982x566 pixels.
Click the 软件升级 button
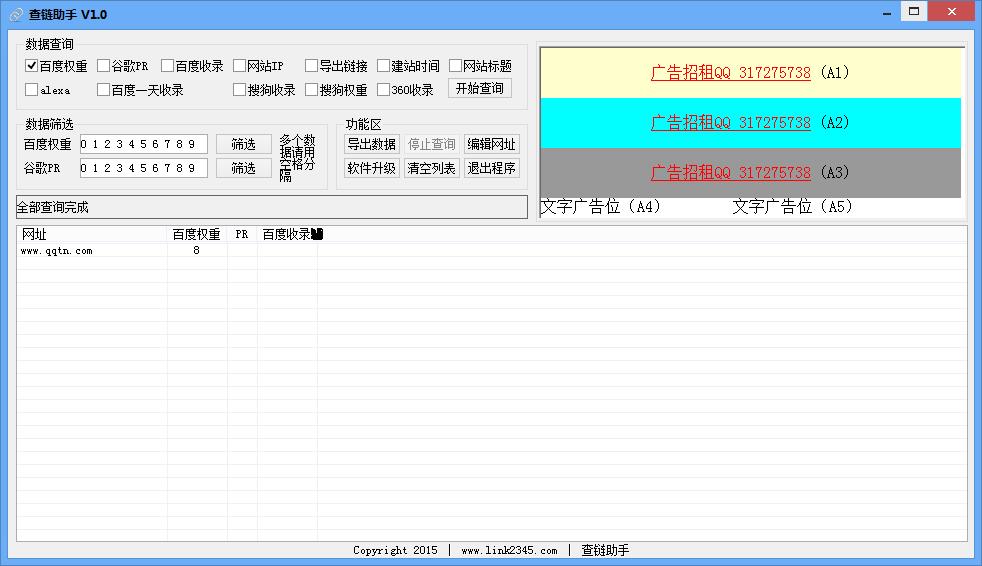click(372, 168)
